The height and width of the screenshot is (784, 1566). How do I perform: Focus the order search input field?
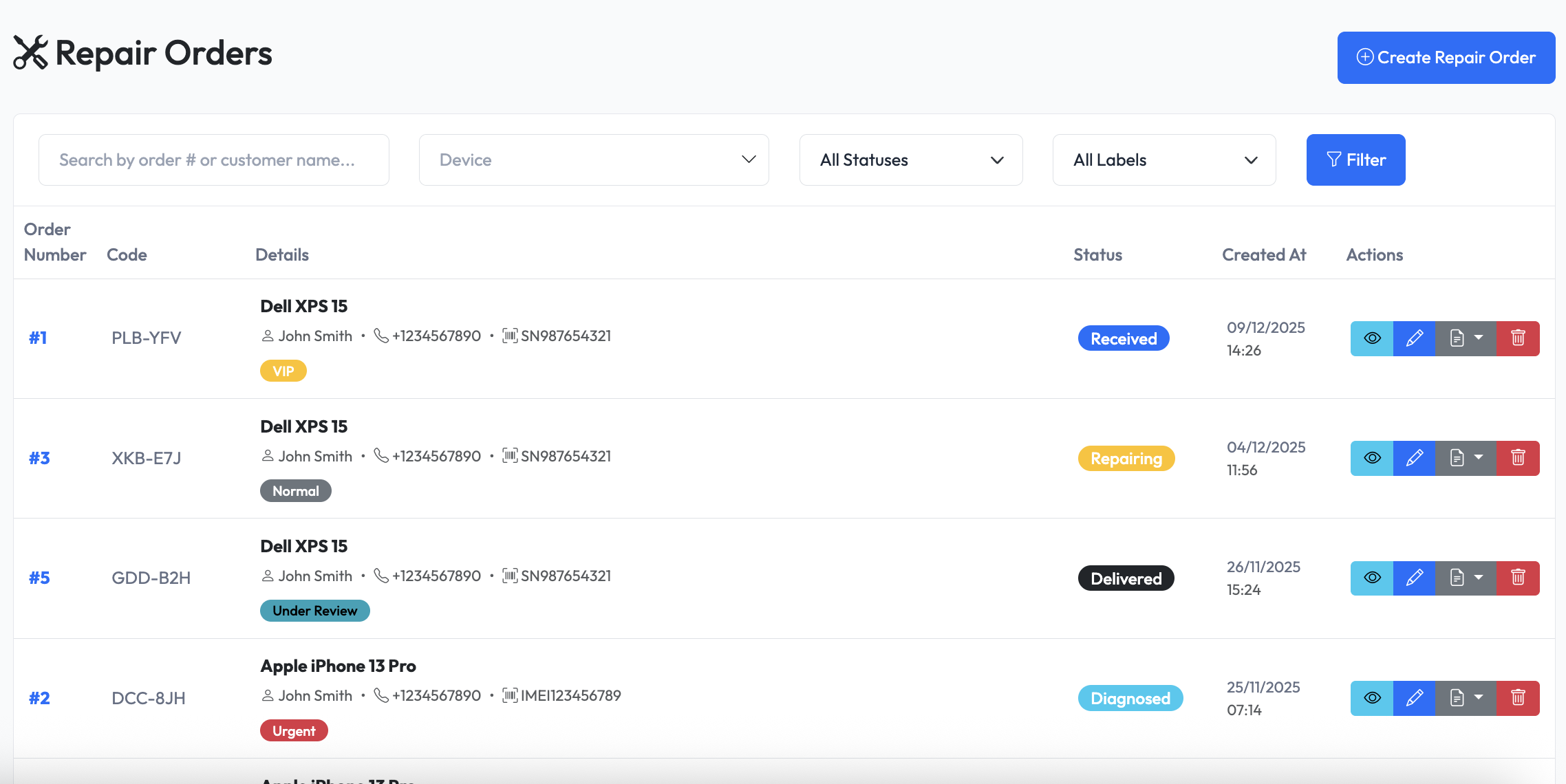tap(213, 160)
